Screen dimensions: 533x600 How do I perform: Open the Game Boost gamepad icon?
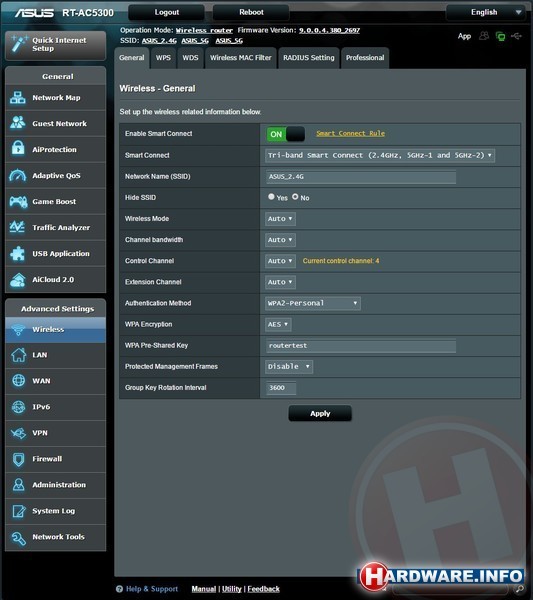[18, 201]
